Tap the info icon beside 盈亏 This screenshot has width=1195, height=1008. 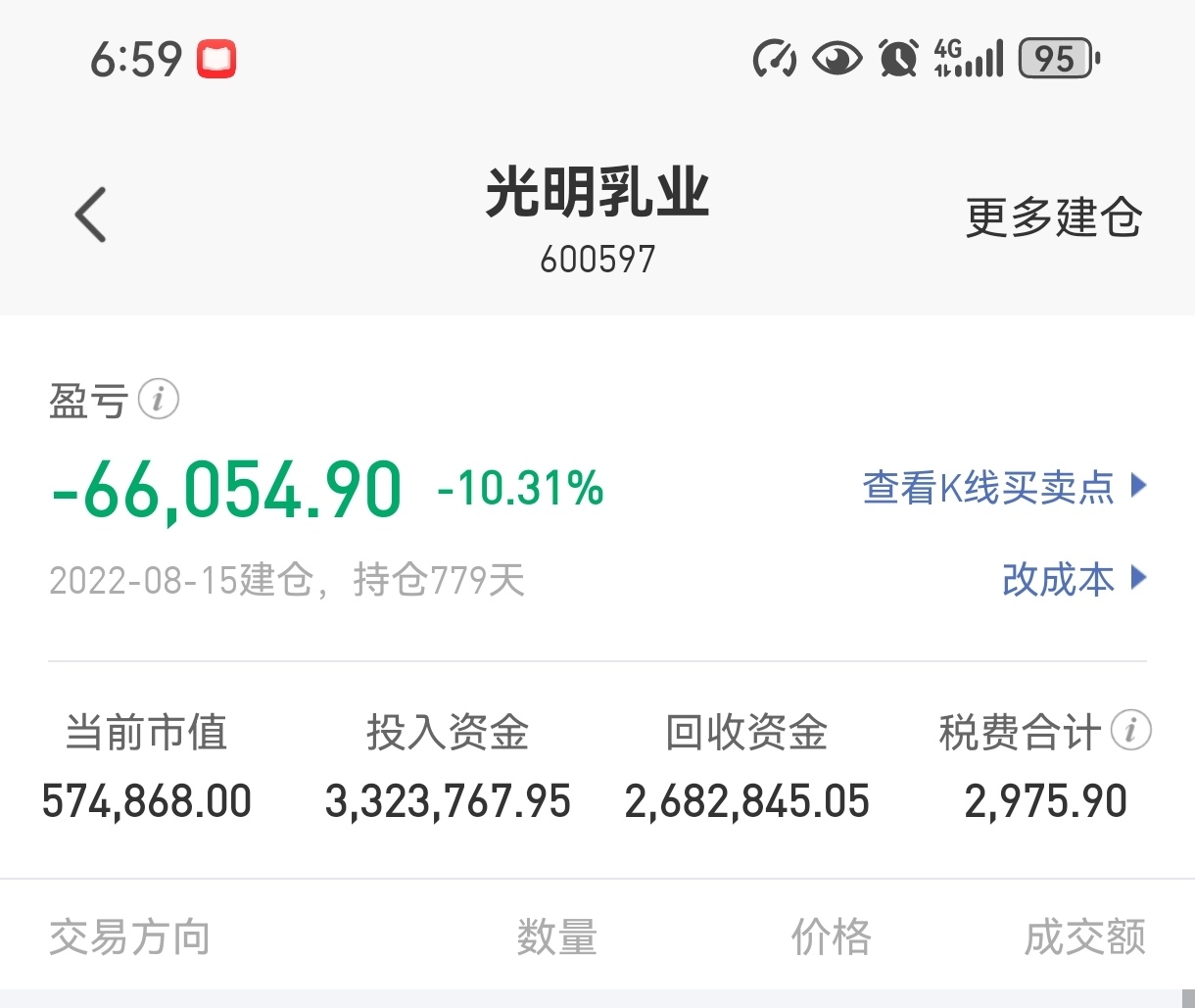[x=158, y=399]
